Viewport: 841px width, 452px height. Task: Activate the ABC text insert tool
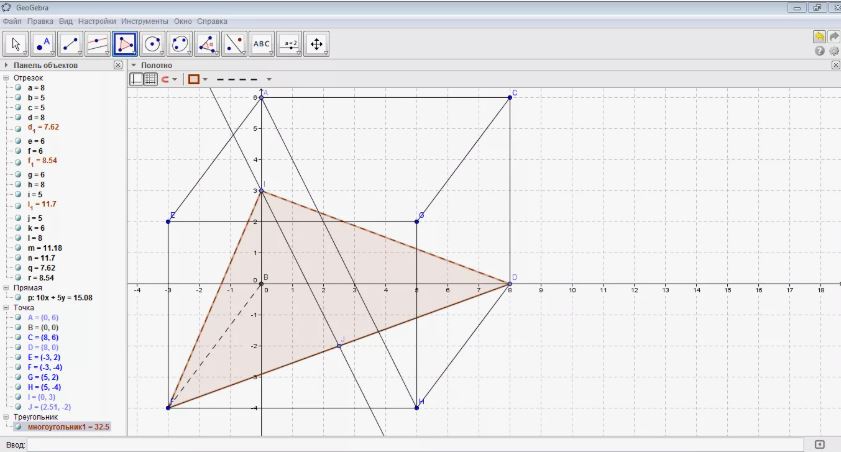[261, 43]
